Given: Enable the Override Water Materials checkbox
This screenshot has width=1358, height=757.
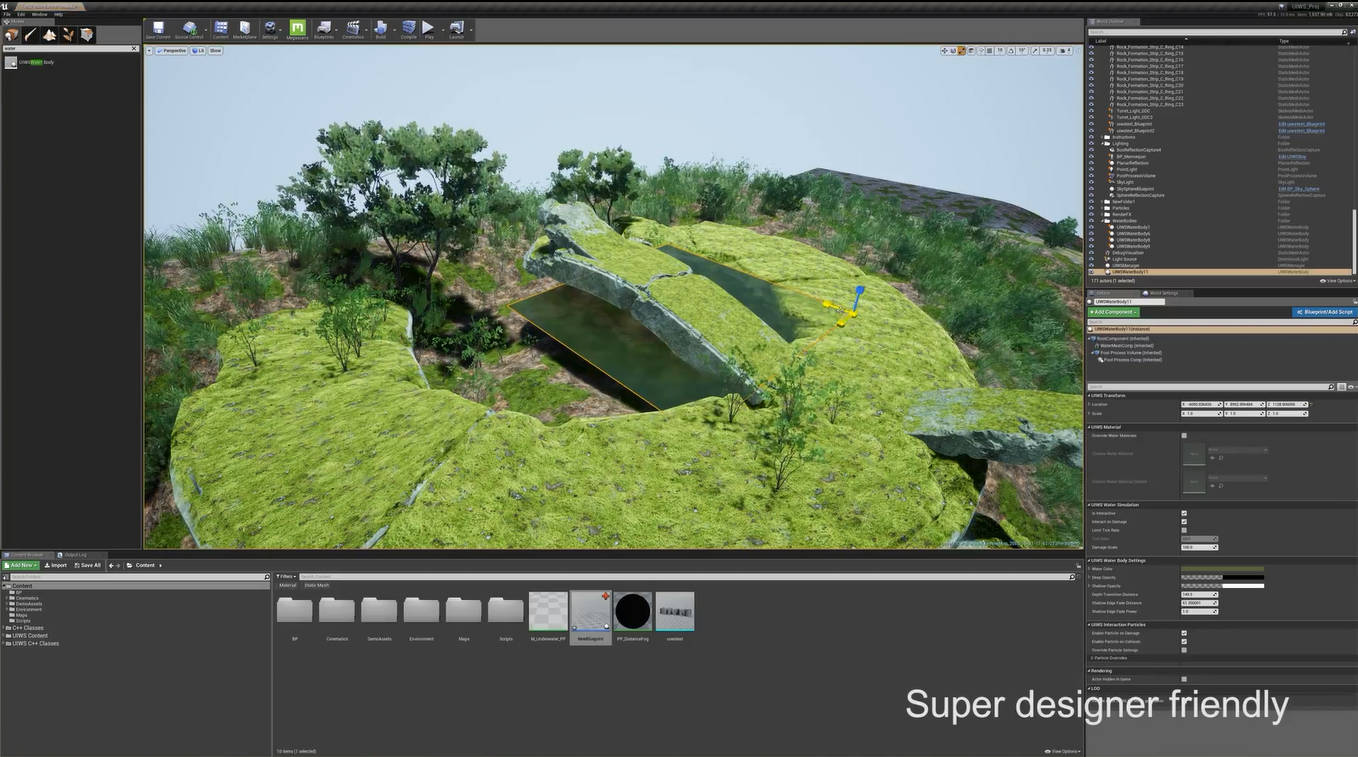Looking at the screenshot, I should pyautogui.click(x=1183, y=435).
